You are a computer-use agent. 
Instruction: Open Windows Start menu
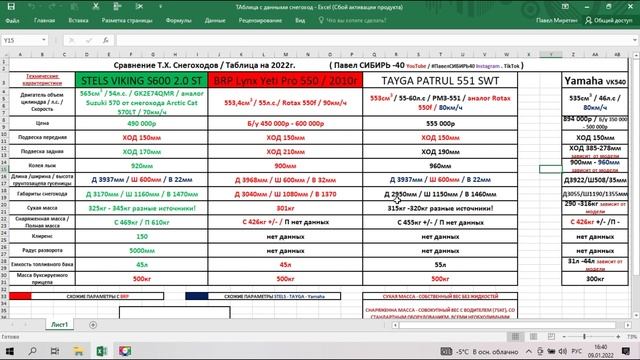click(x=9, y=351)
